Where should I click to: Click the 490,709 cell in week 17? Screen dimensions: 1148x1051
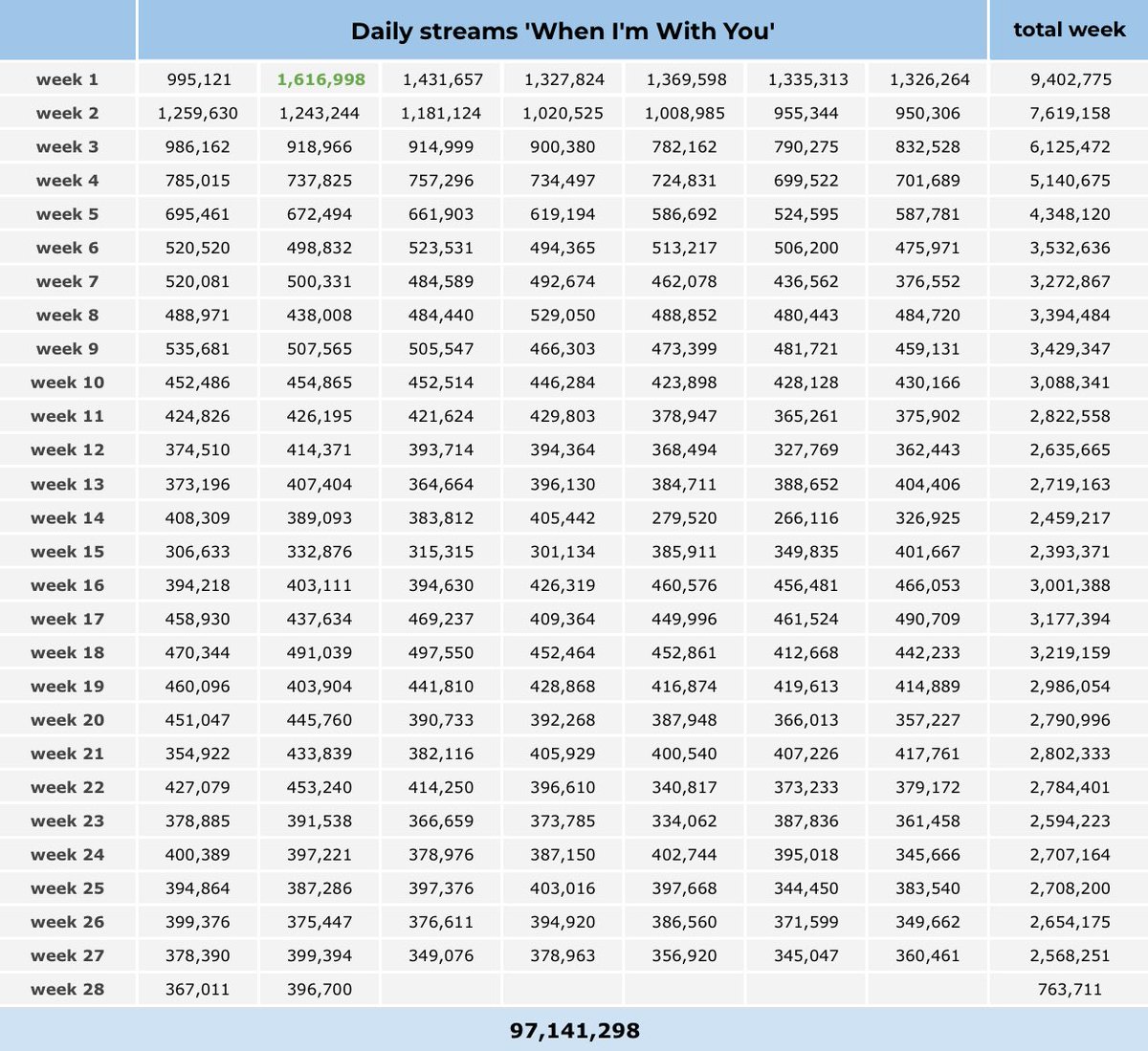coord(927,619)
